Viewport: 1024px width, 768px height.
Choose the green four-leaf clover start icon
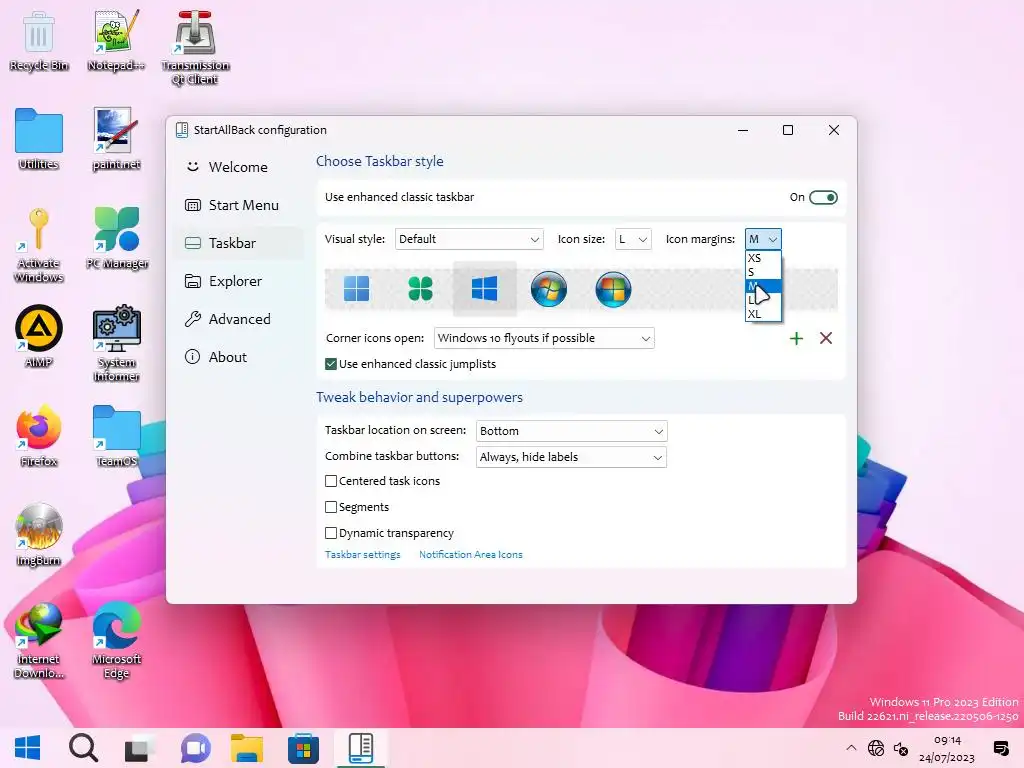pyautogui.click(x=421, y=289)
